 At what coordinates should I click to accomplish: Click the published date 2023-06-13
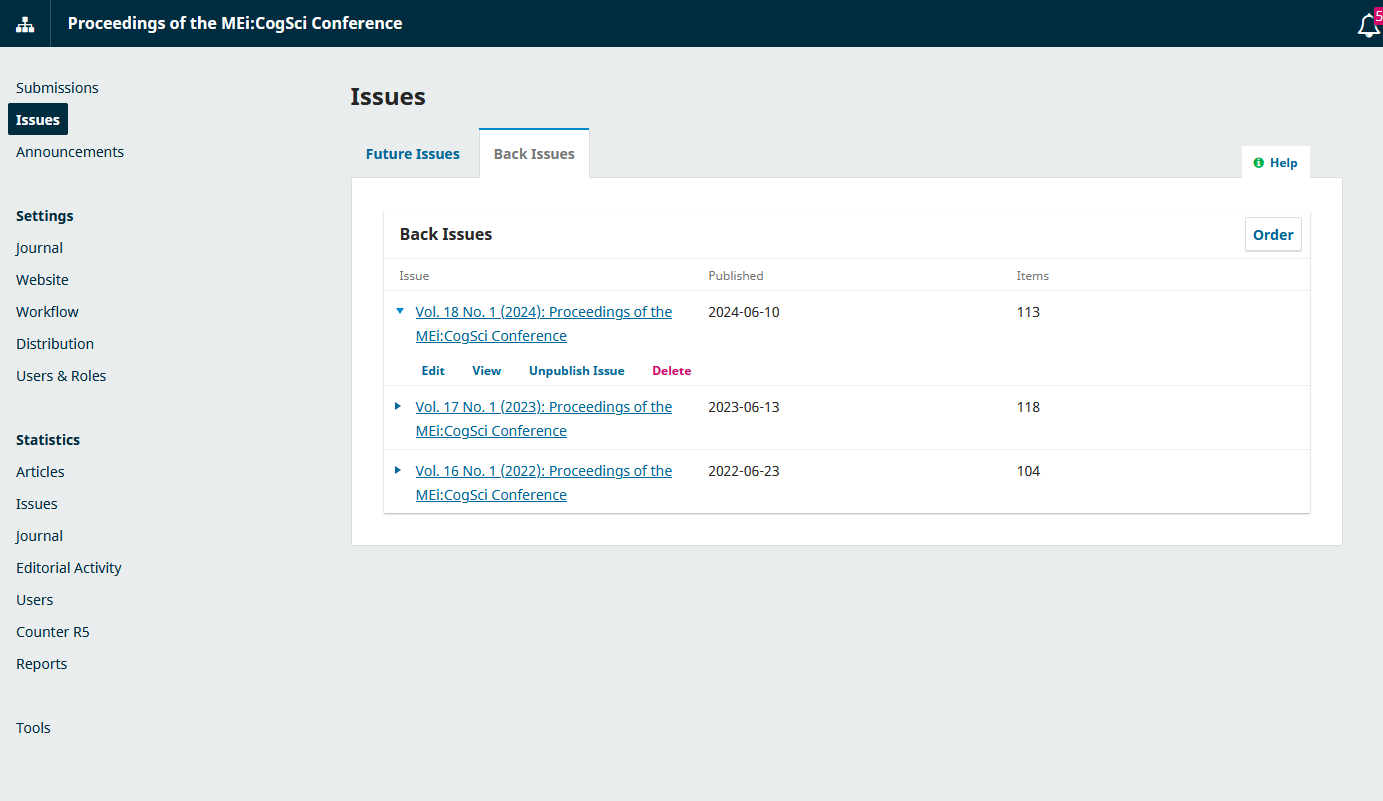[744, 407]
